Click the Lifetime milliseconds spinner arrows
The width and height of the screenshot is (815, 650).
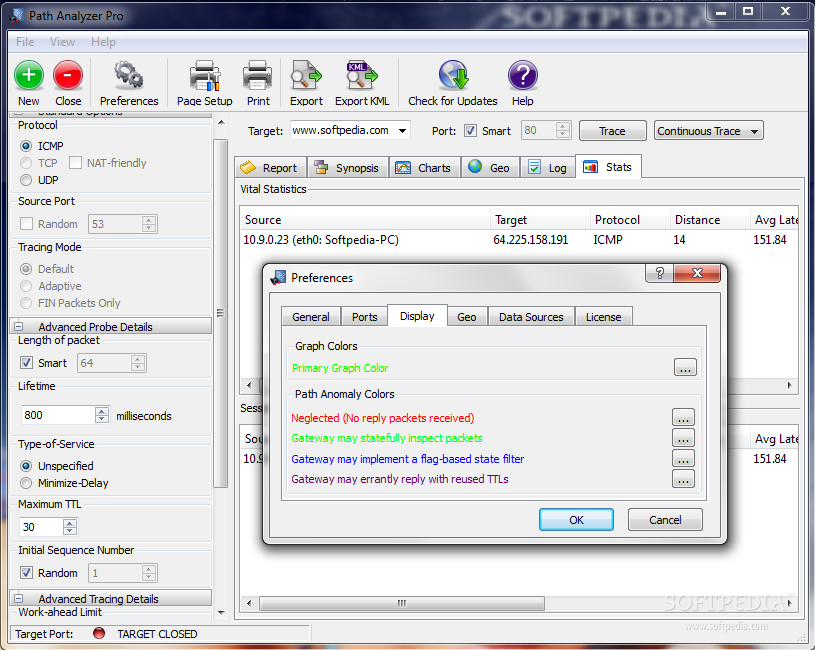point(102,415)
